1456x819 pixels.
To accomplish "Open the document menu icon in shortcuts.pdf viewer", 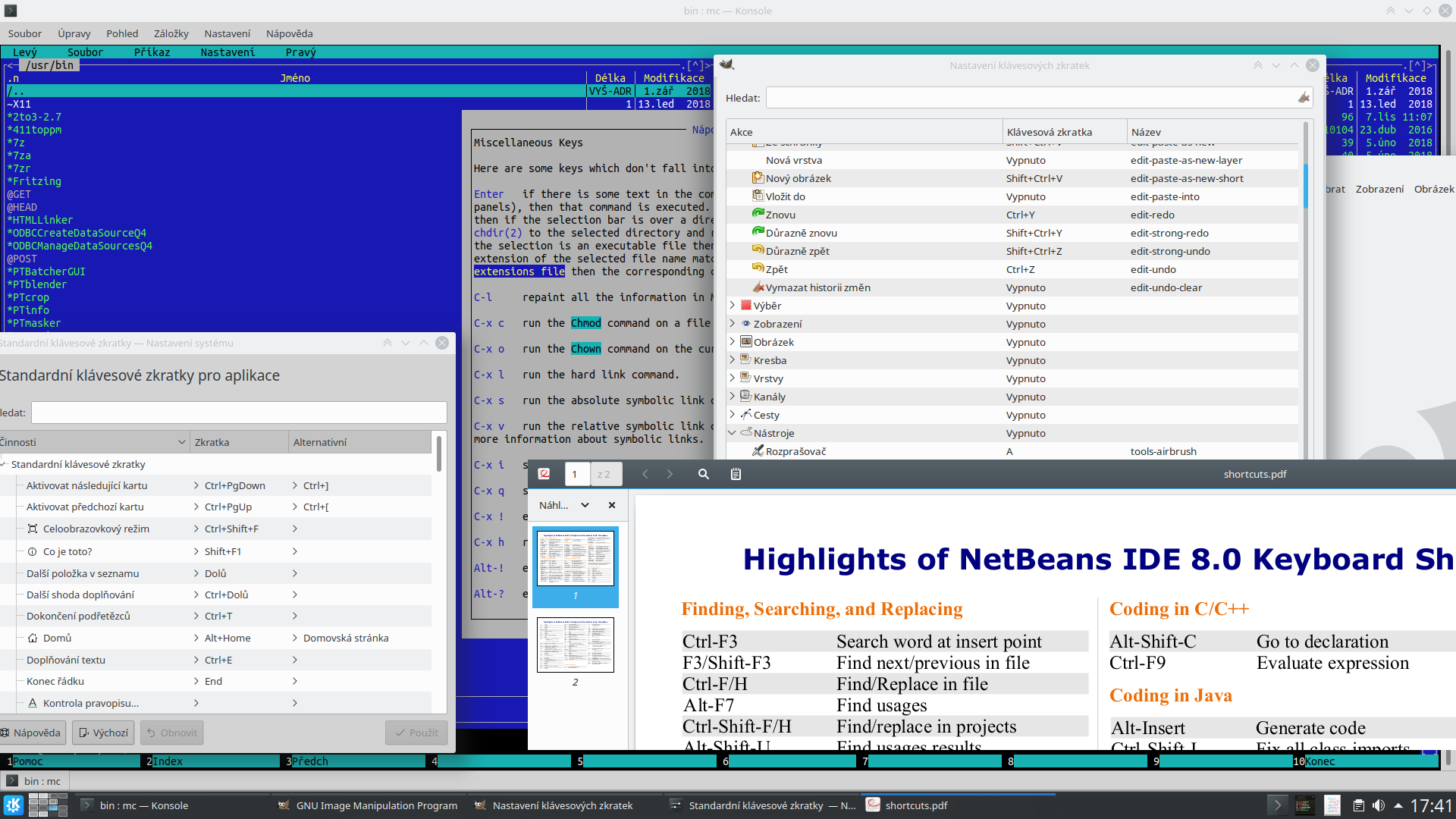I will pos(736,474).
